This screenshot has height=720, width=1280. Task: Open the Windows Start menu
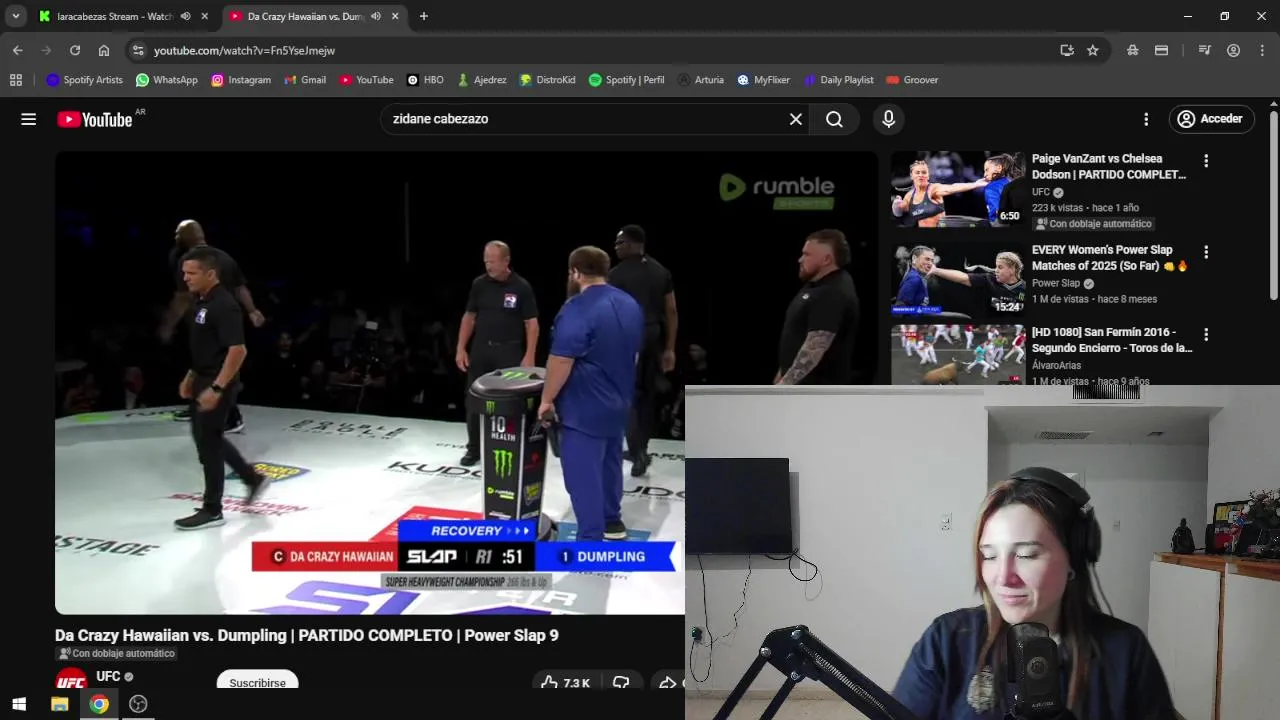click(19, 704)
